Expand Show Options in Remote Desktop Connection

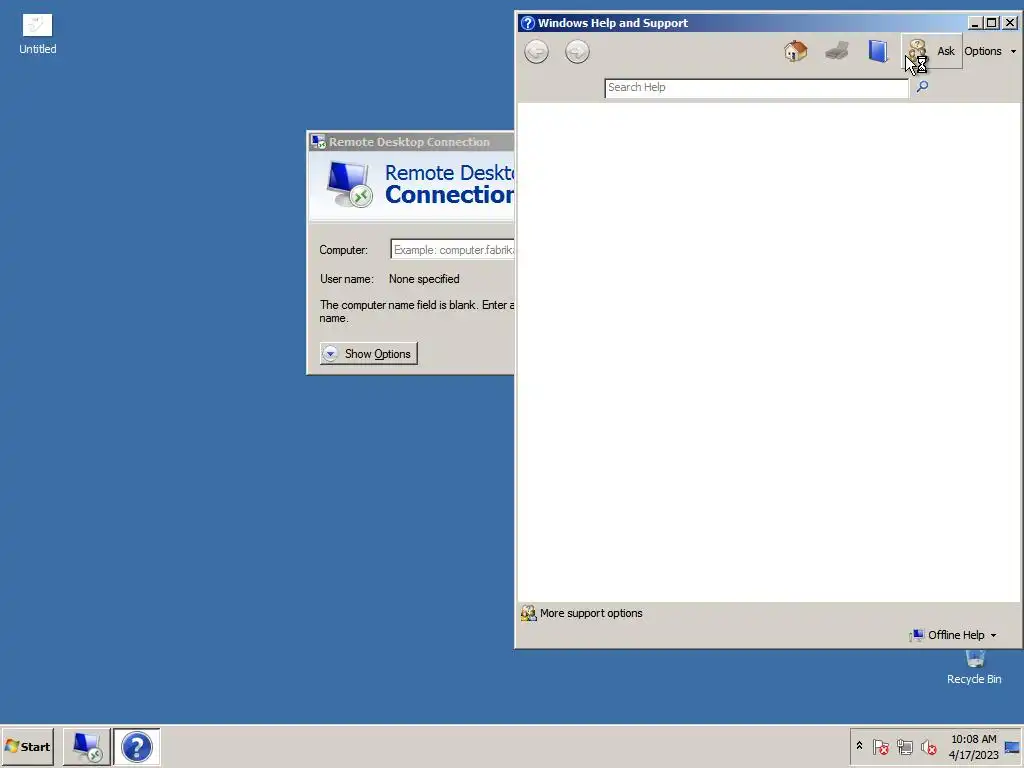(x=368, y=353)
